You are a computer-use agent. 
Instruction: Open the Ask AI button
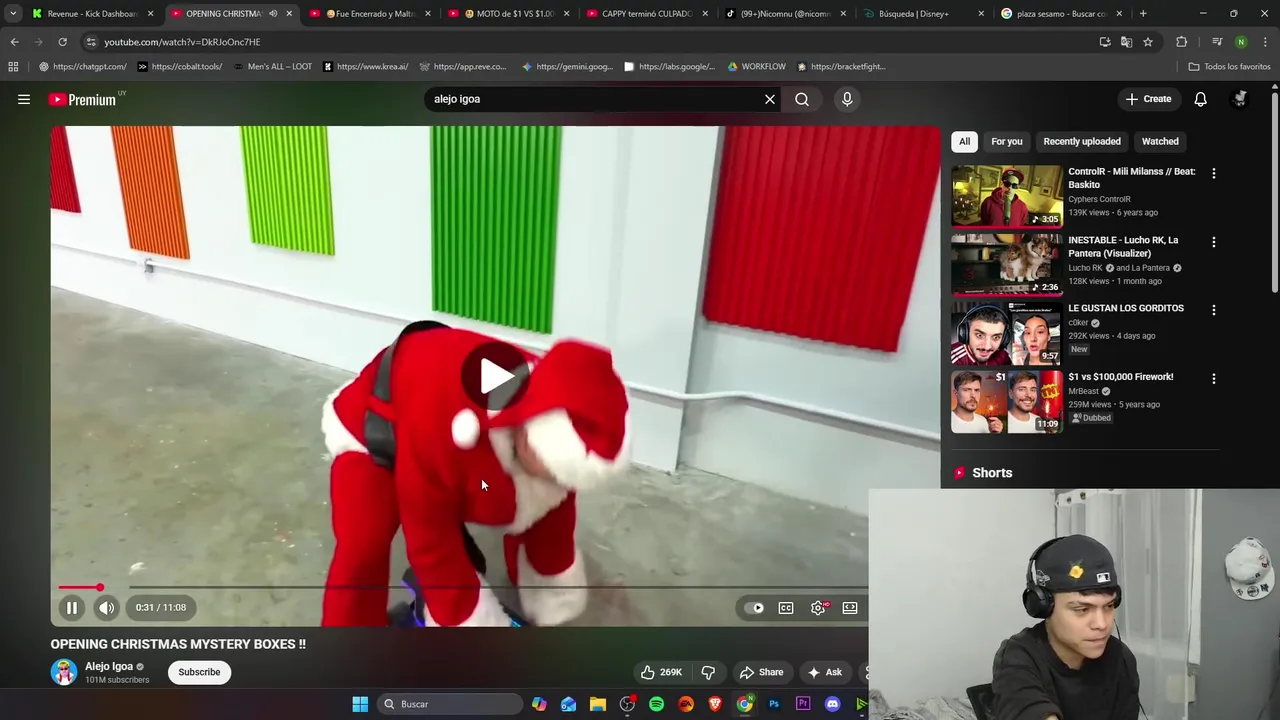click(825, 672)
